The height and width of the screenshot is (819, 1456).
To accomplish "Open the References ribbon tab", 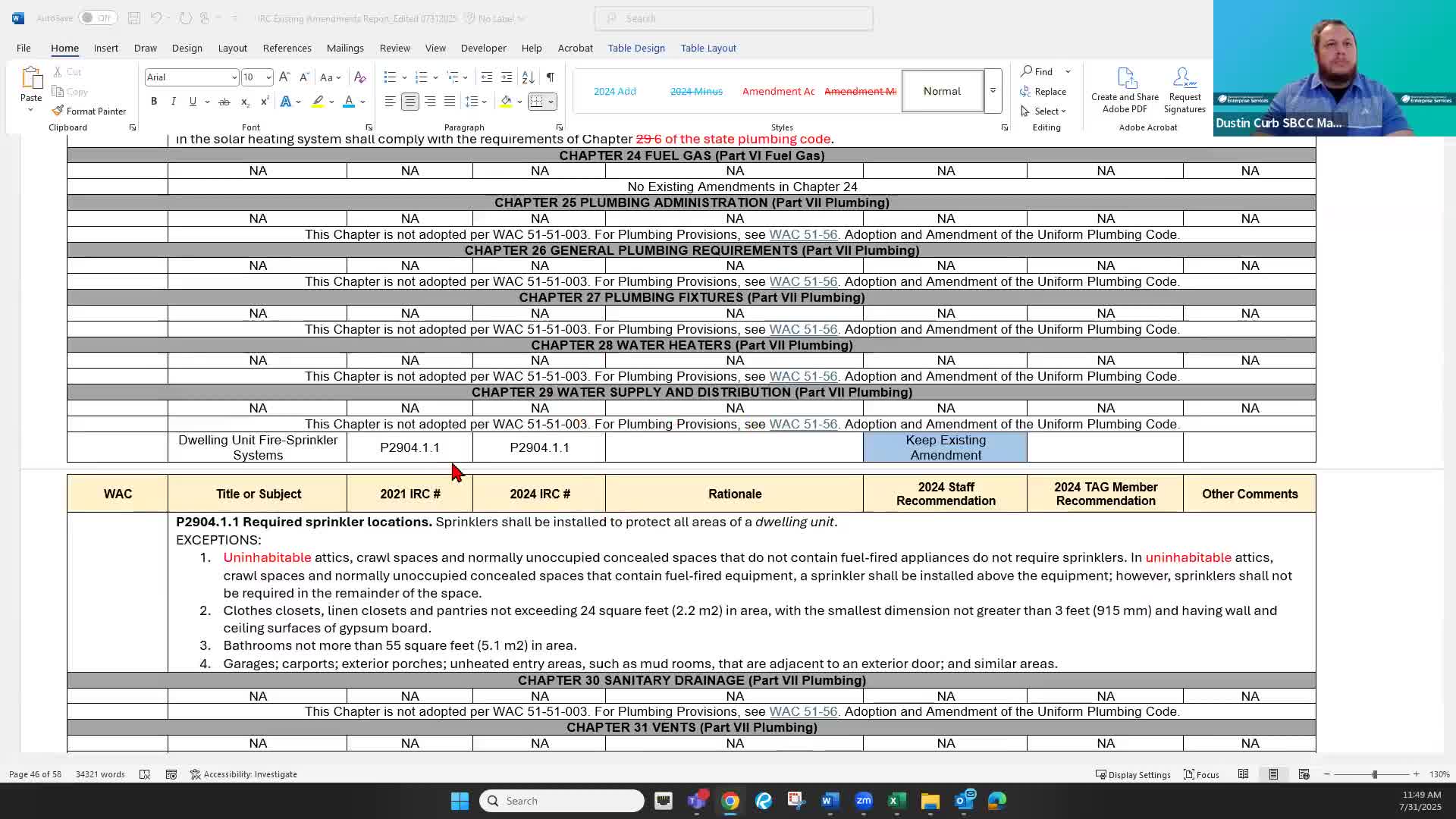I will point(287,48).
